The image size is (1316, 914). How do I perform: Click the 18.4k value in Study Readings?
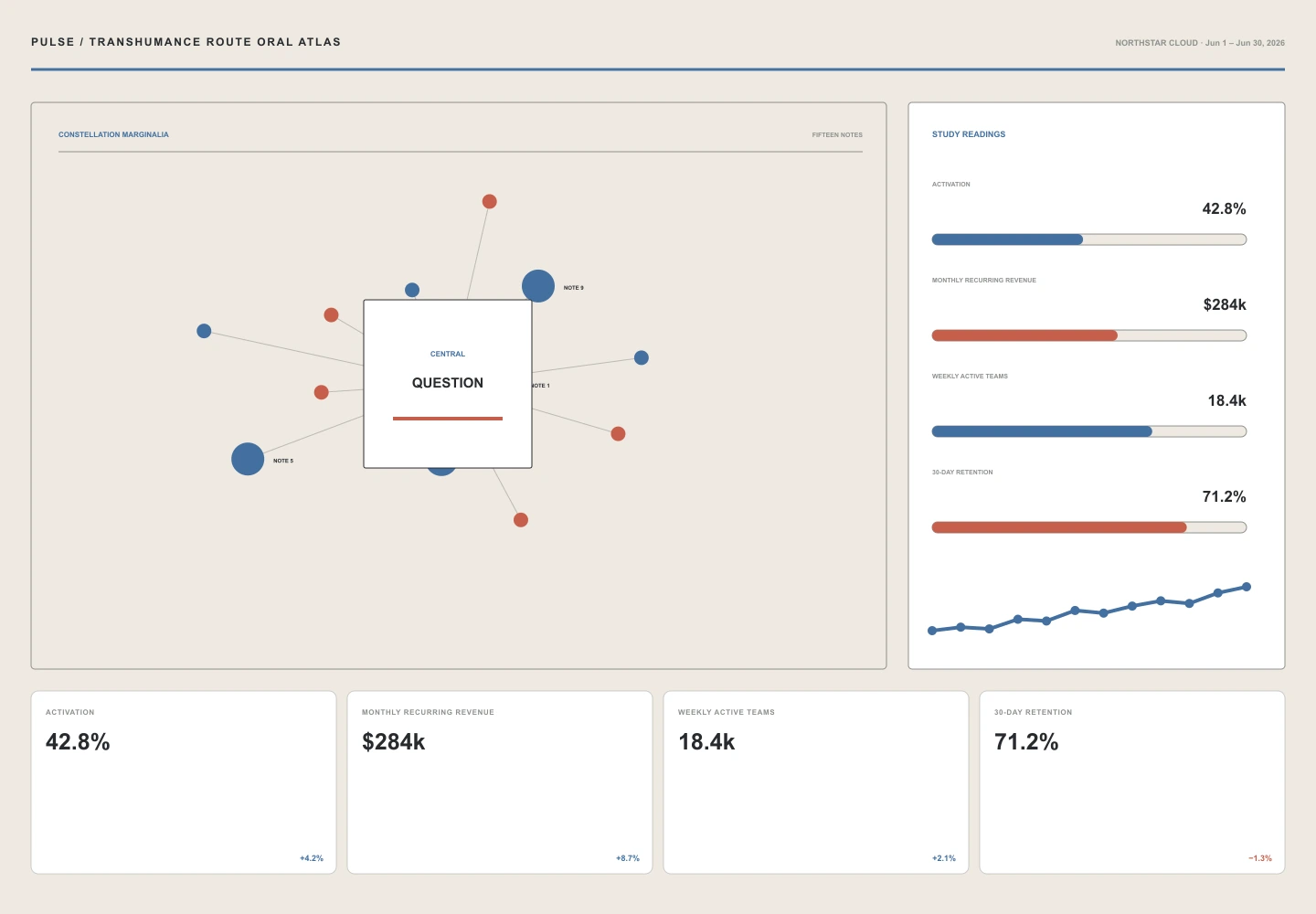(x=1227, y=400)
